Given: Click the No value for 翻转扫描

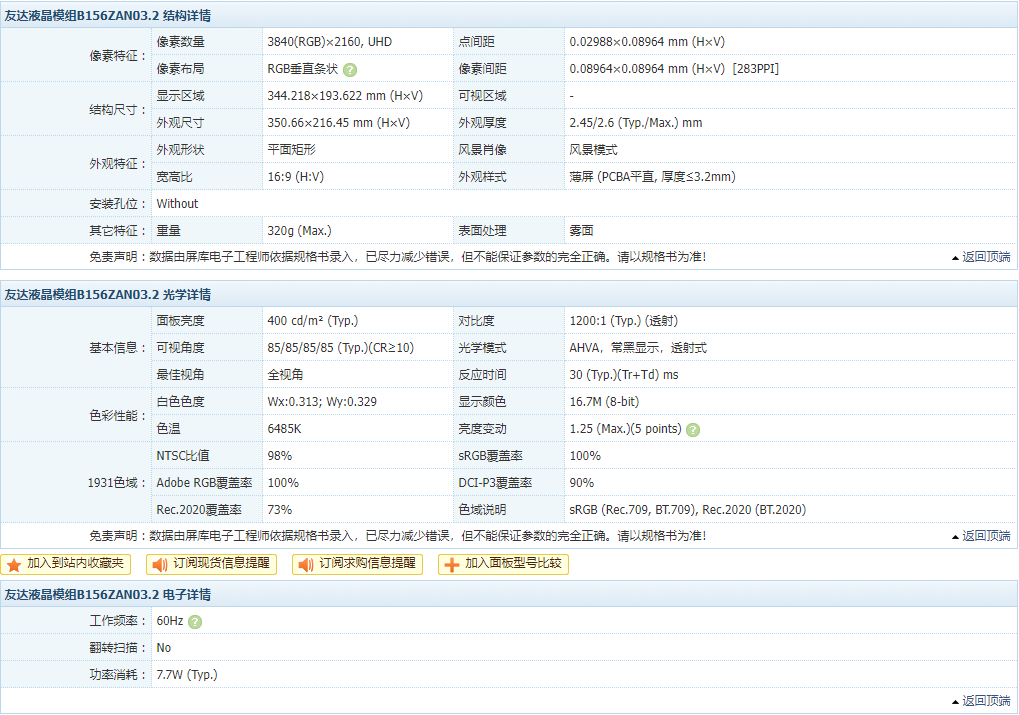Looking at the screenshot, I should pos(164,648).
